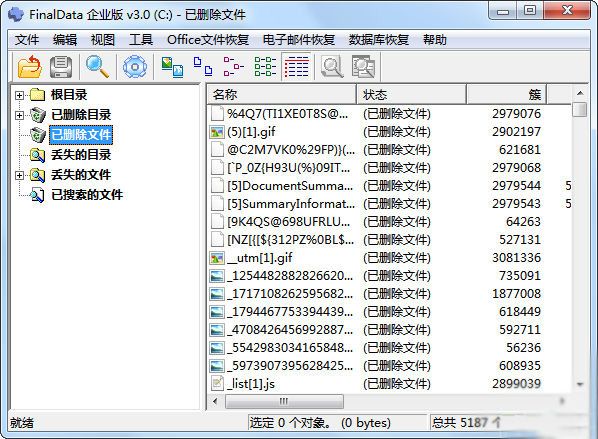Expand the 丢失的文件 tree node
598x439 pixels.
(x=19, y=175)
